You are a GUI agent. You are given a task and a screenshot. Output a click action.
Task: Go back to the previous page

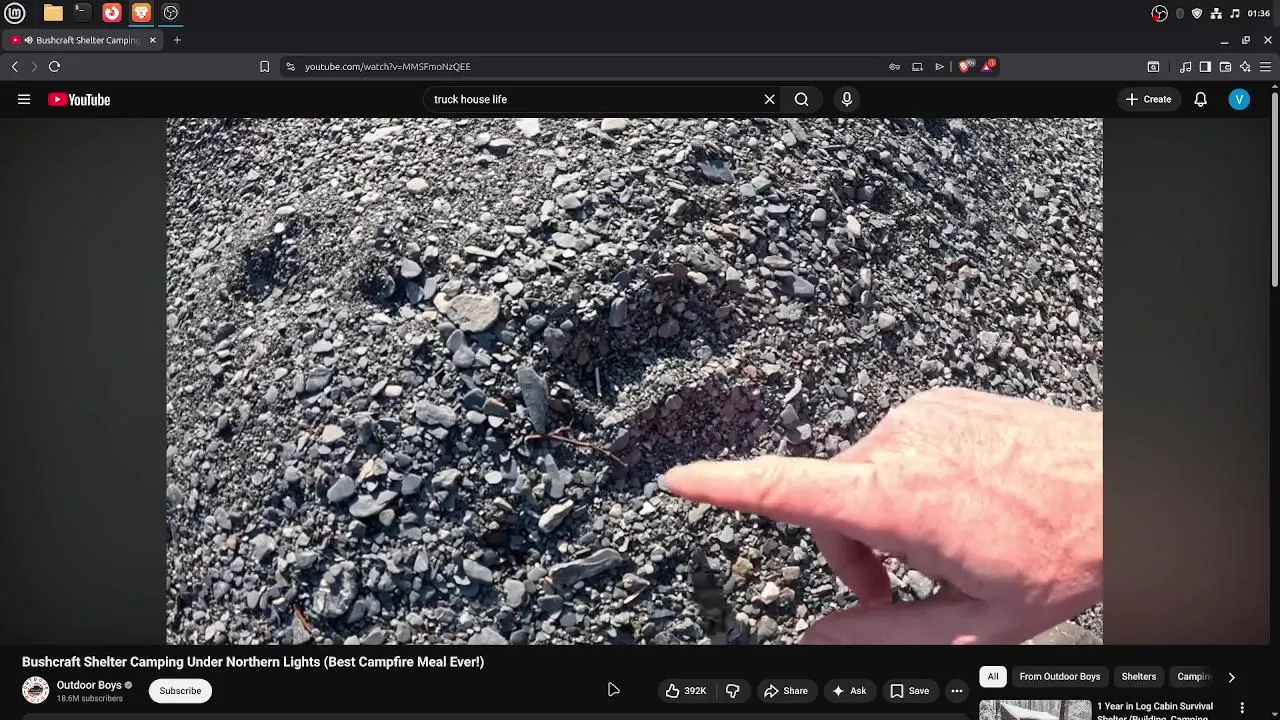pyautogui.click(x=15, y=67)
